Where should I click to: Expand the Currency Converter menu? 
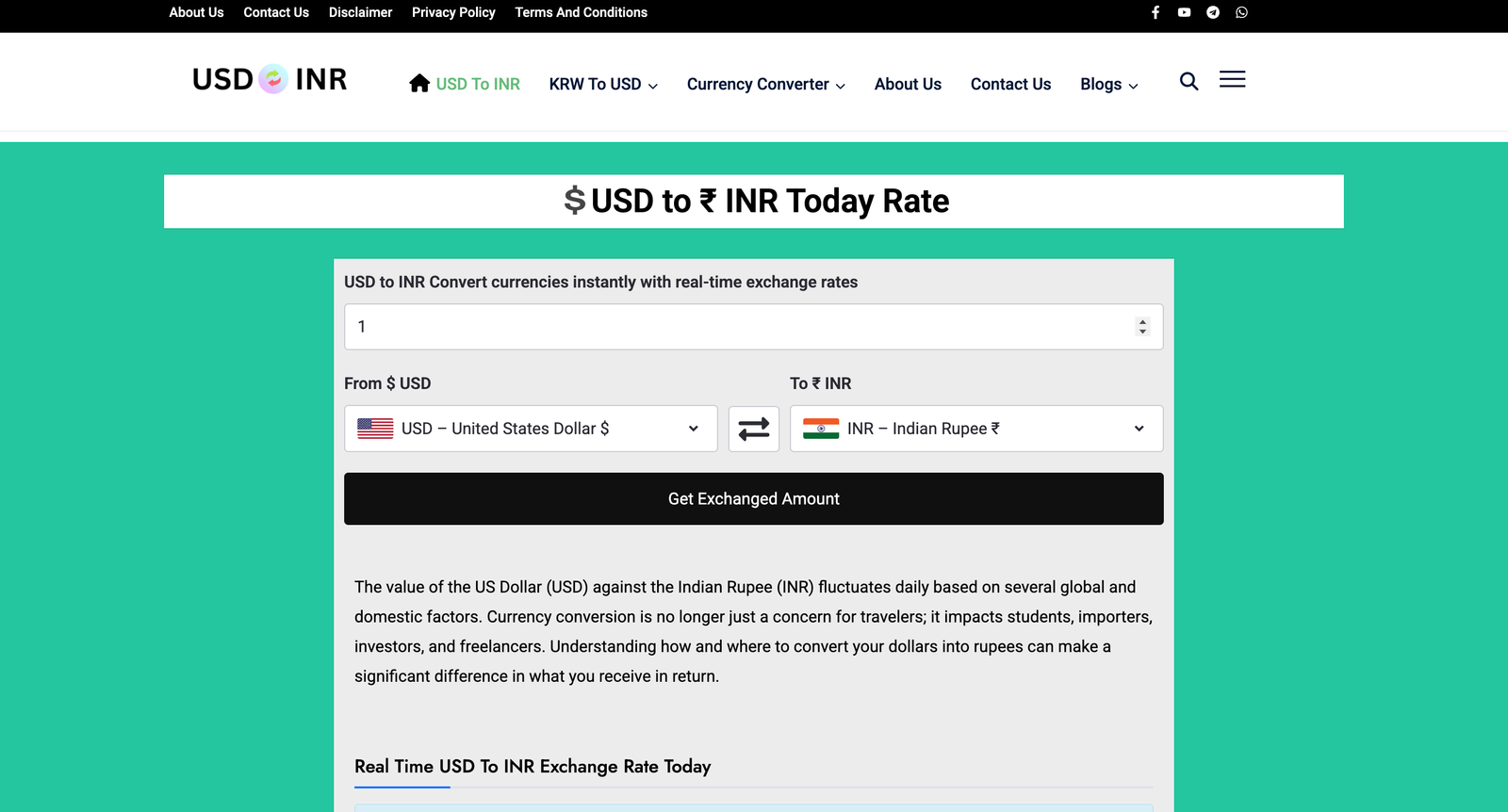click(x=765, y=84)
